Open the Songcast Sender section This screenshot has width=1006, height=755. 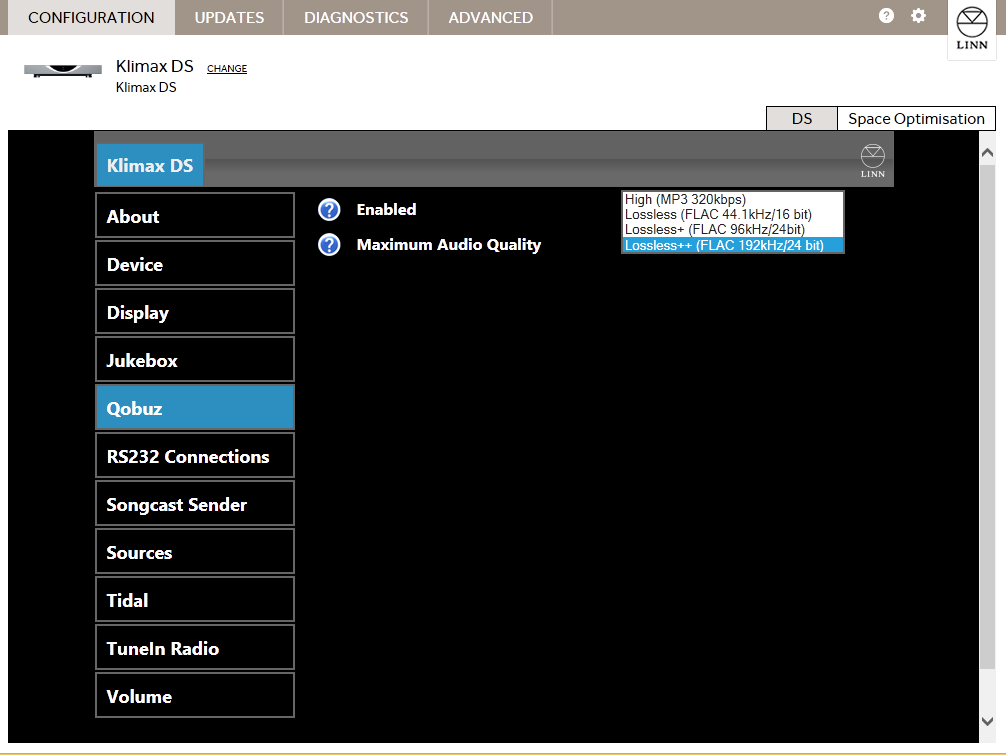click(195, 504)
